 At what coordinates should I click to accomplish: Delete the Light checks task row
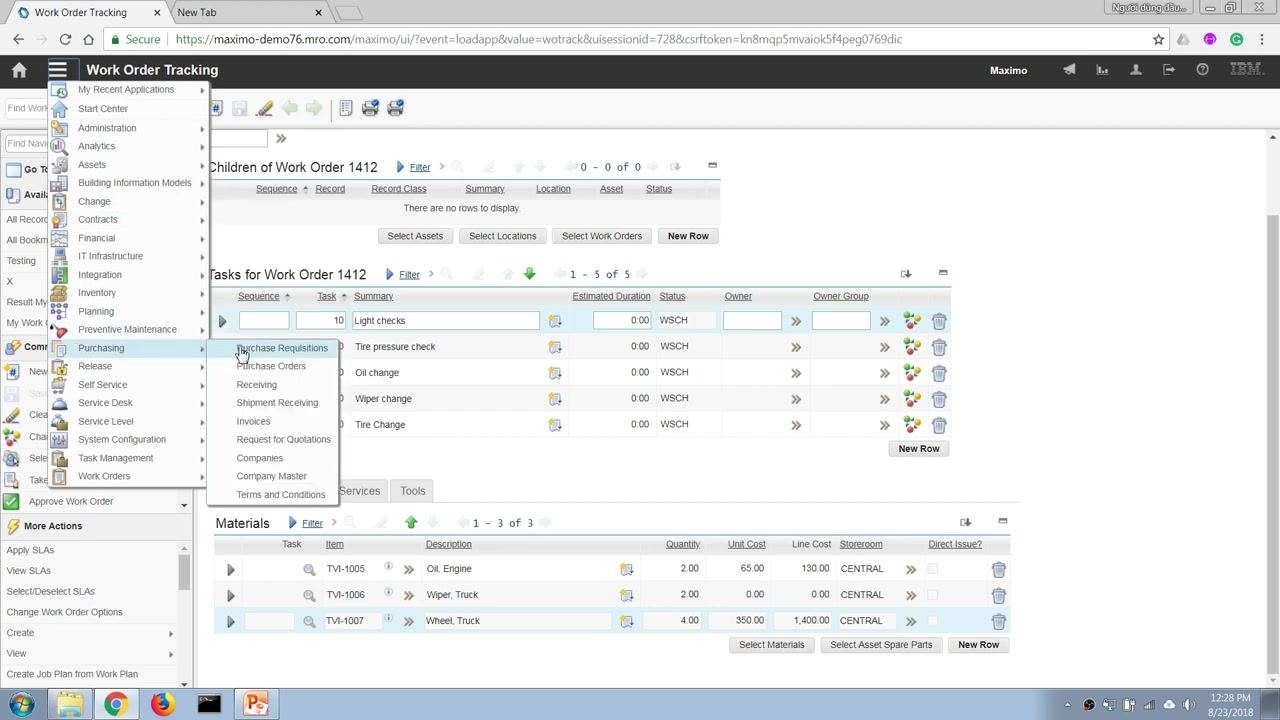point(939,321)
